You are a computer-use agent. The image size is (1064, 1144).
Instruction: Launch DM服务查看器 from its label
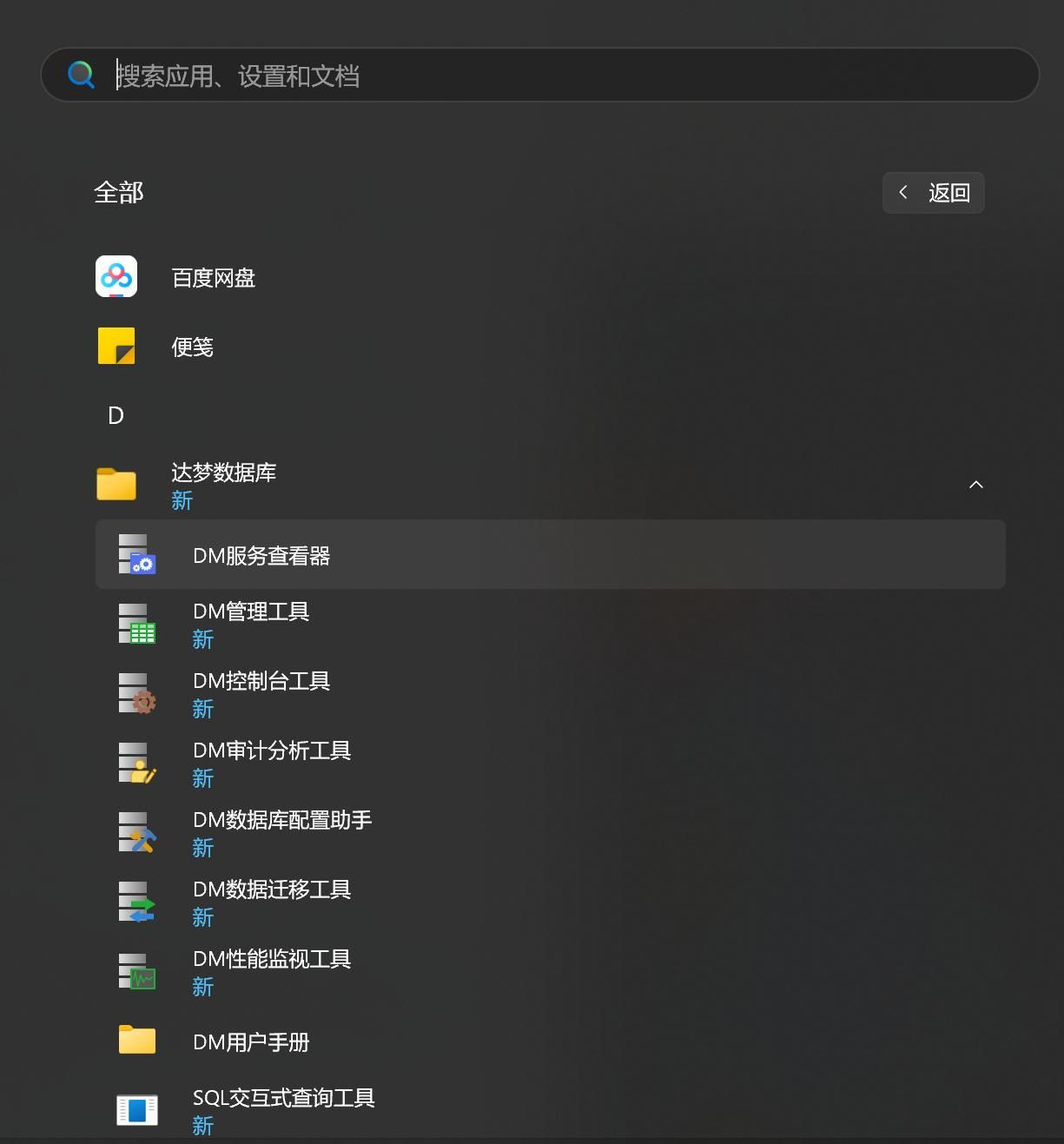[x=261, y=556]
